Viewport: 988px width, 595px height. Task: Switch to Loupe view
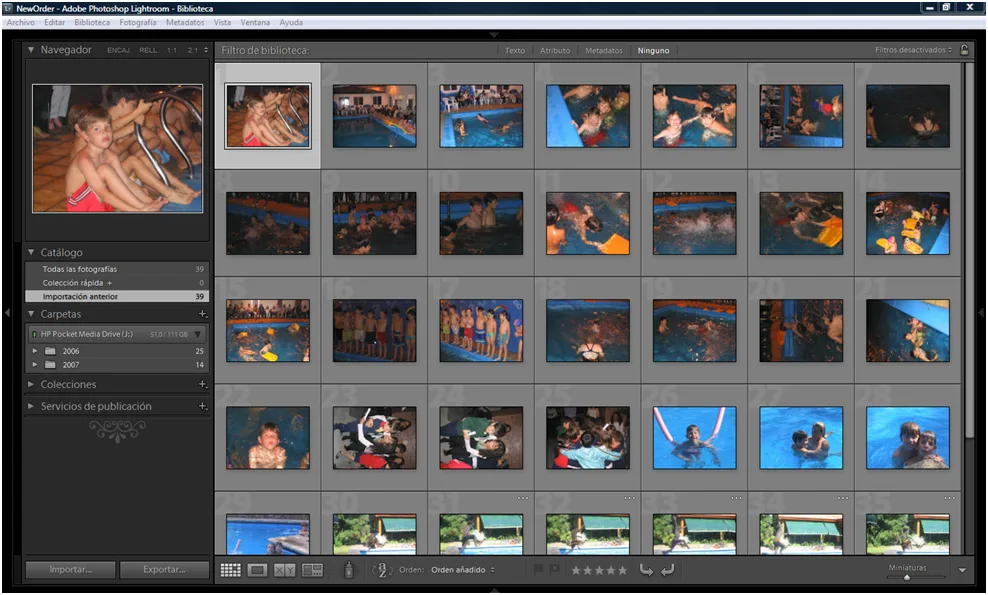[x=256, y=569]
